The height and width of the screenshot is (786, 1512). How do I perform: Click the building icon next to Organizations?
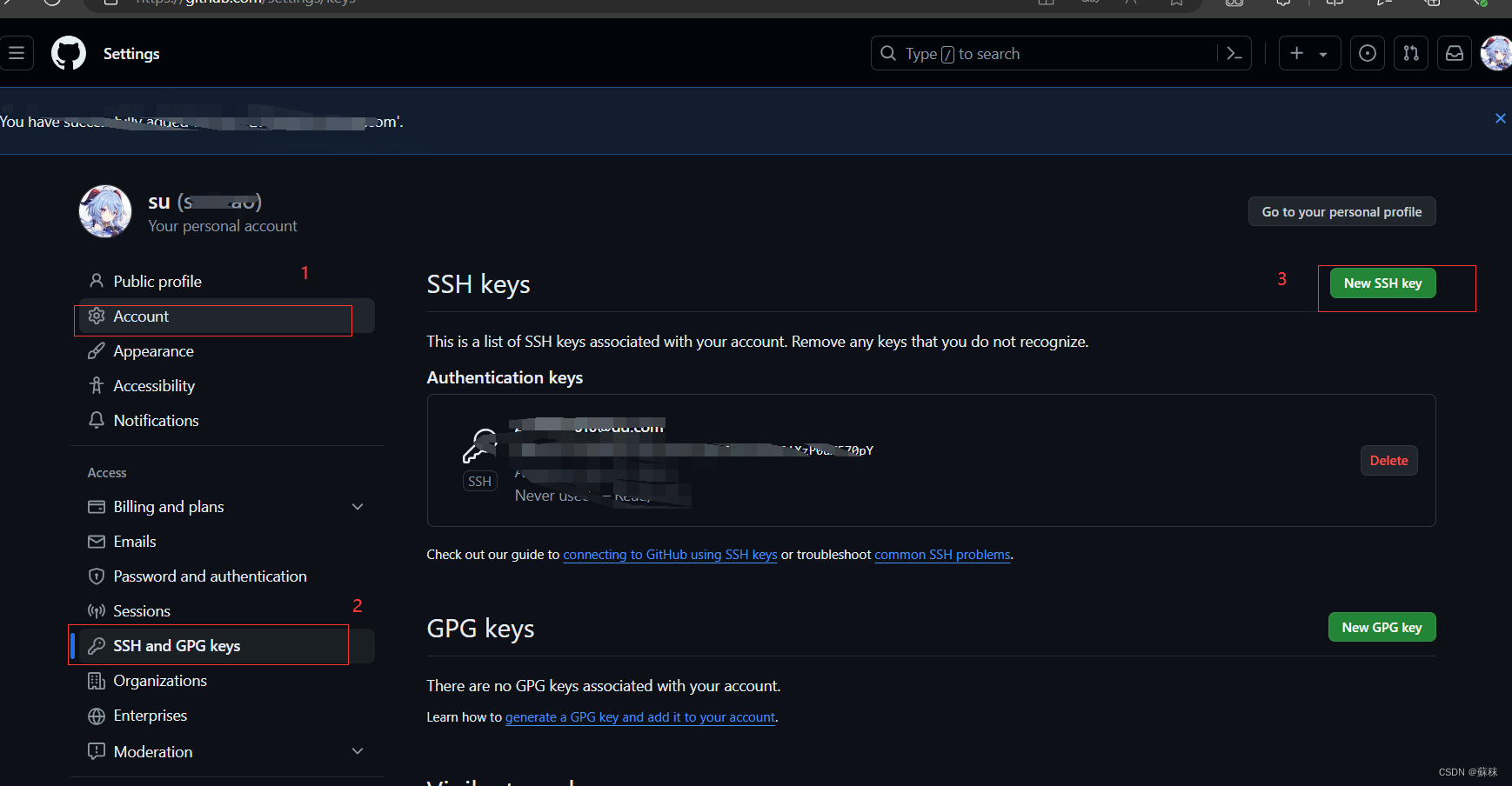tap(97, 681)
